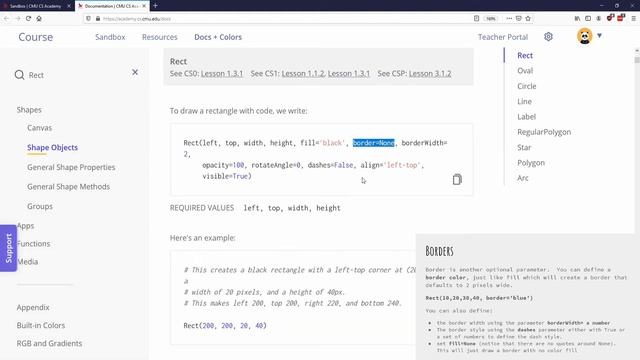Screen dimensions: 640x360
Task: Jump to Arc in the right outline
Action: 523,178
